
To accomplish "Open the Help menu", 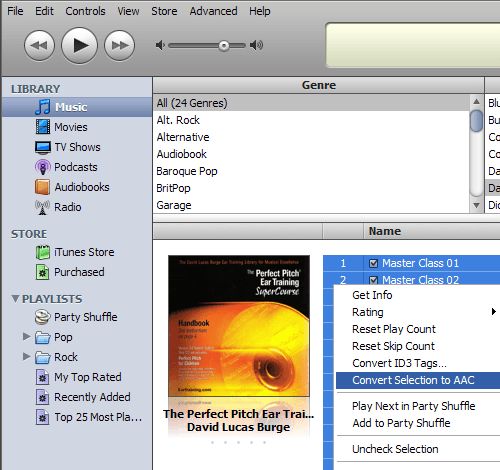I will (x=260, y=11).
